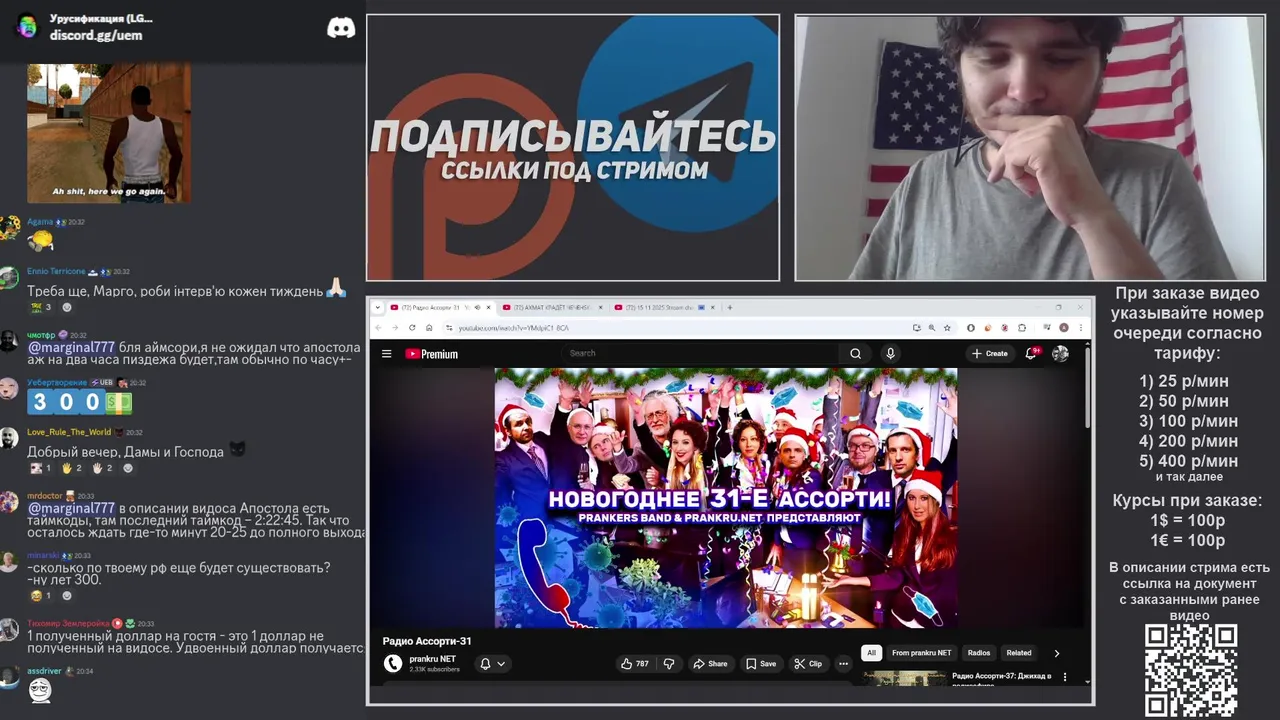Share the video
The width and height of the screenshot is (1280, 720).
711,663
